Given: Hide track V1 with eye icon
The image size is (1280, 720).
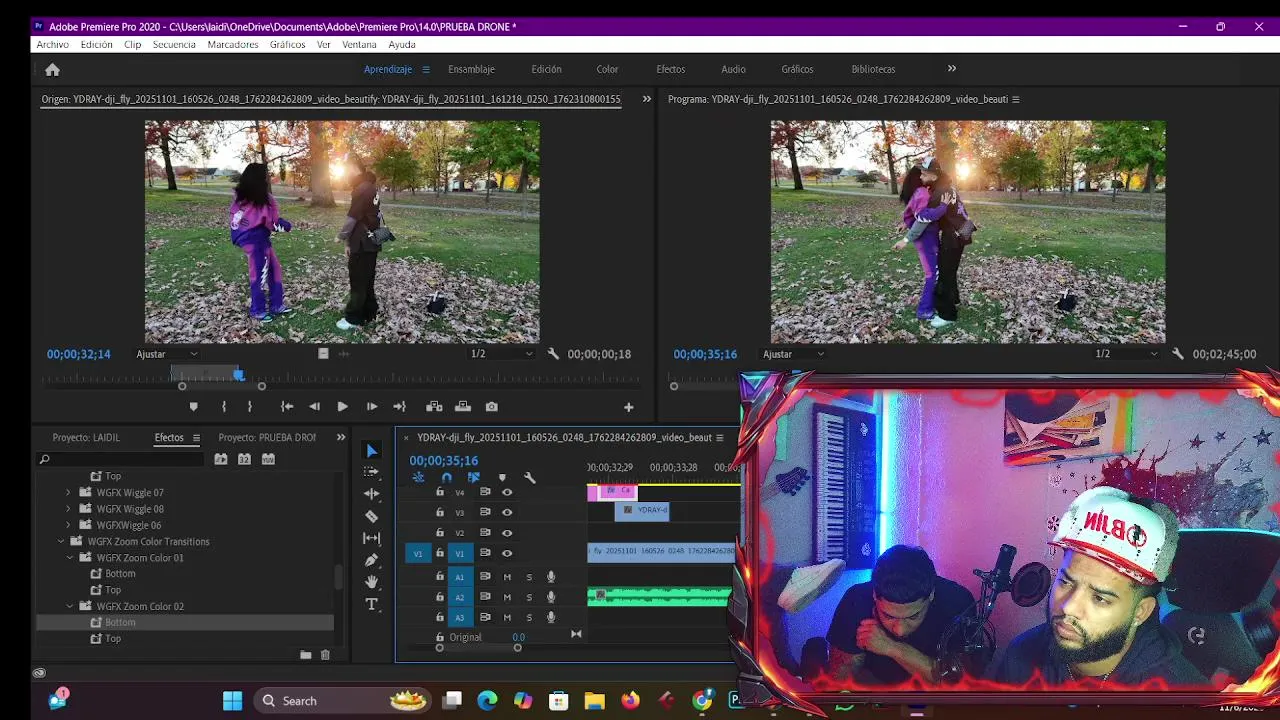Looking at the screenshot, I should click(x=507, y=553).
